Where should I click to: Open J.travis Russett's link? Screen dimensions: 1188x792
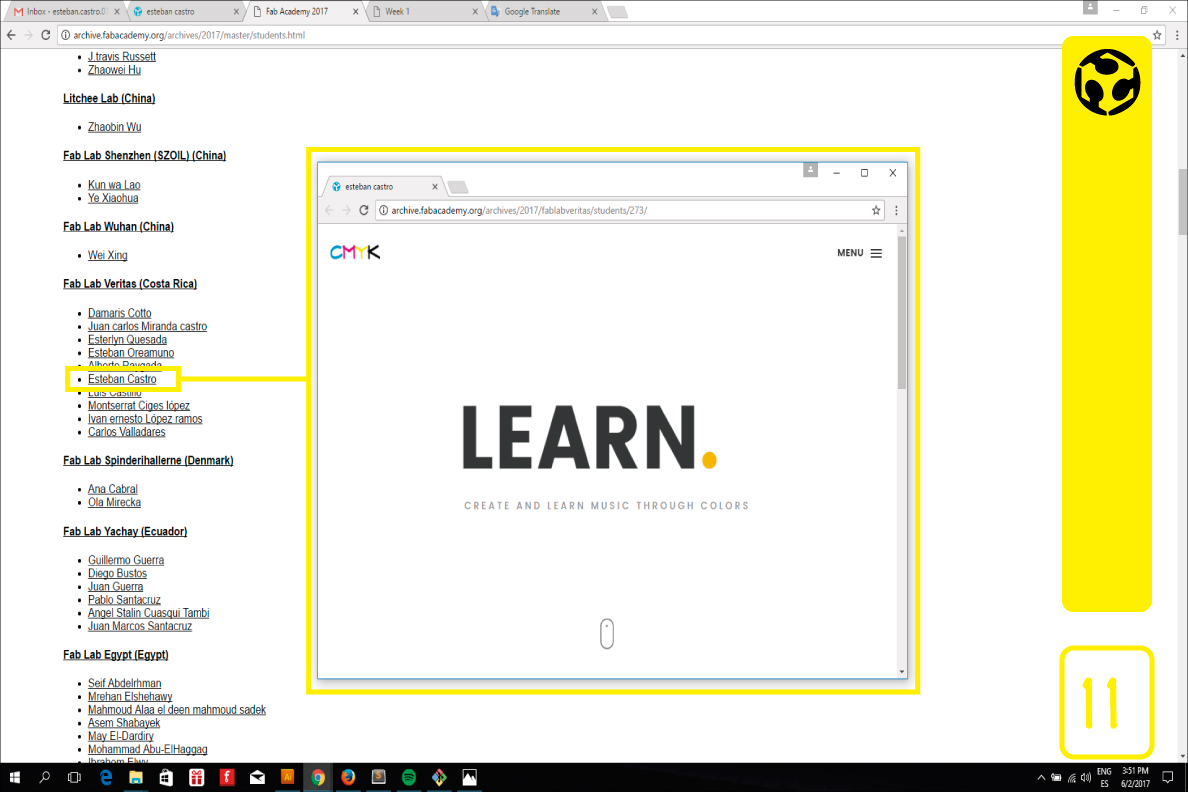122,57
